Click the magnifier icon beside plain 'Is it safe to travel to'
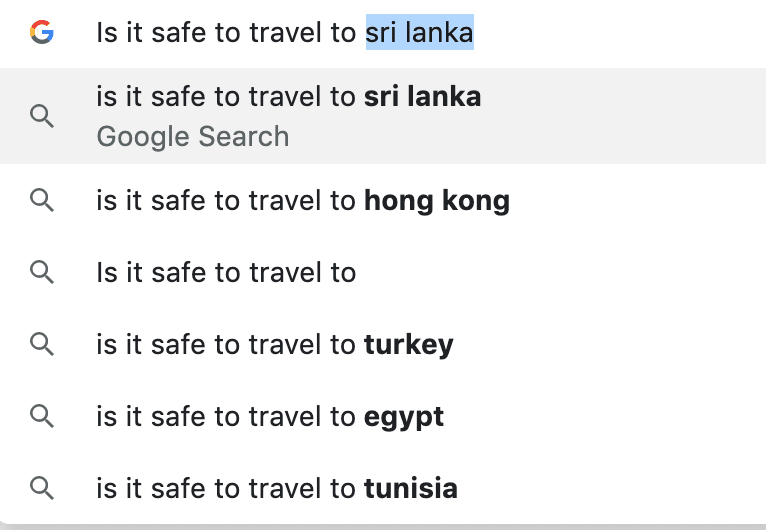This screenshot has height=530, width=766. 42,273
